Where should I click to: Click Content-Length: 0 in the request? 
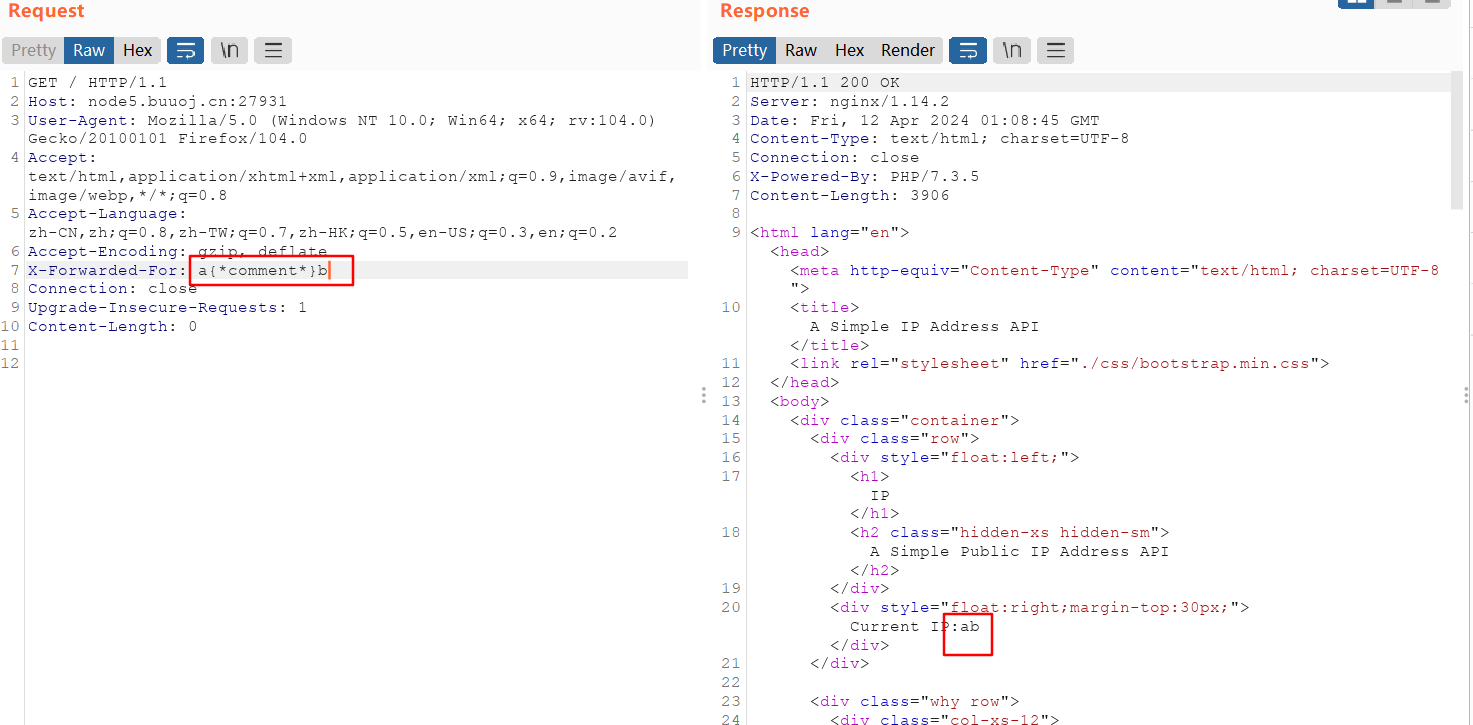(x=112, y=326)
